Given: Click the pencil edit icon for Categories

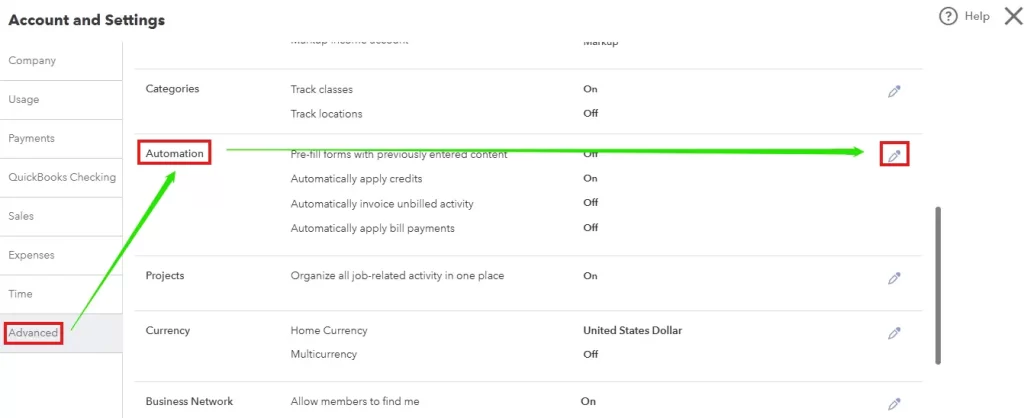Looking at the screenshot, I should point(894,91).
